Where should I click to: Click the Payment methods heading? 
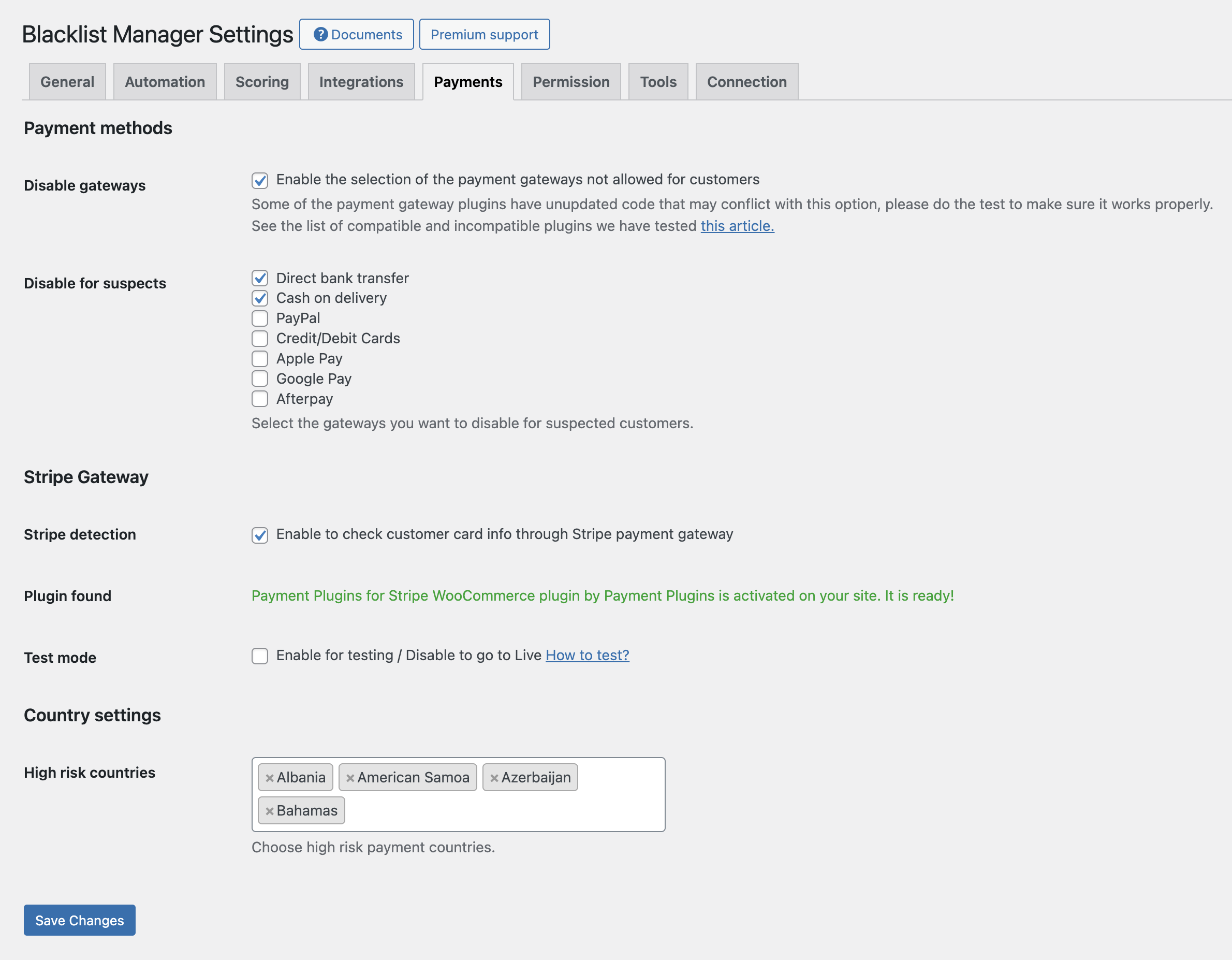(x=98, y=128)
